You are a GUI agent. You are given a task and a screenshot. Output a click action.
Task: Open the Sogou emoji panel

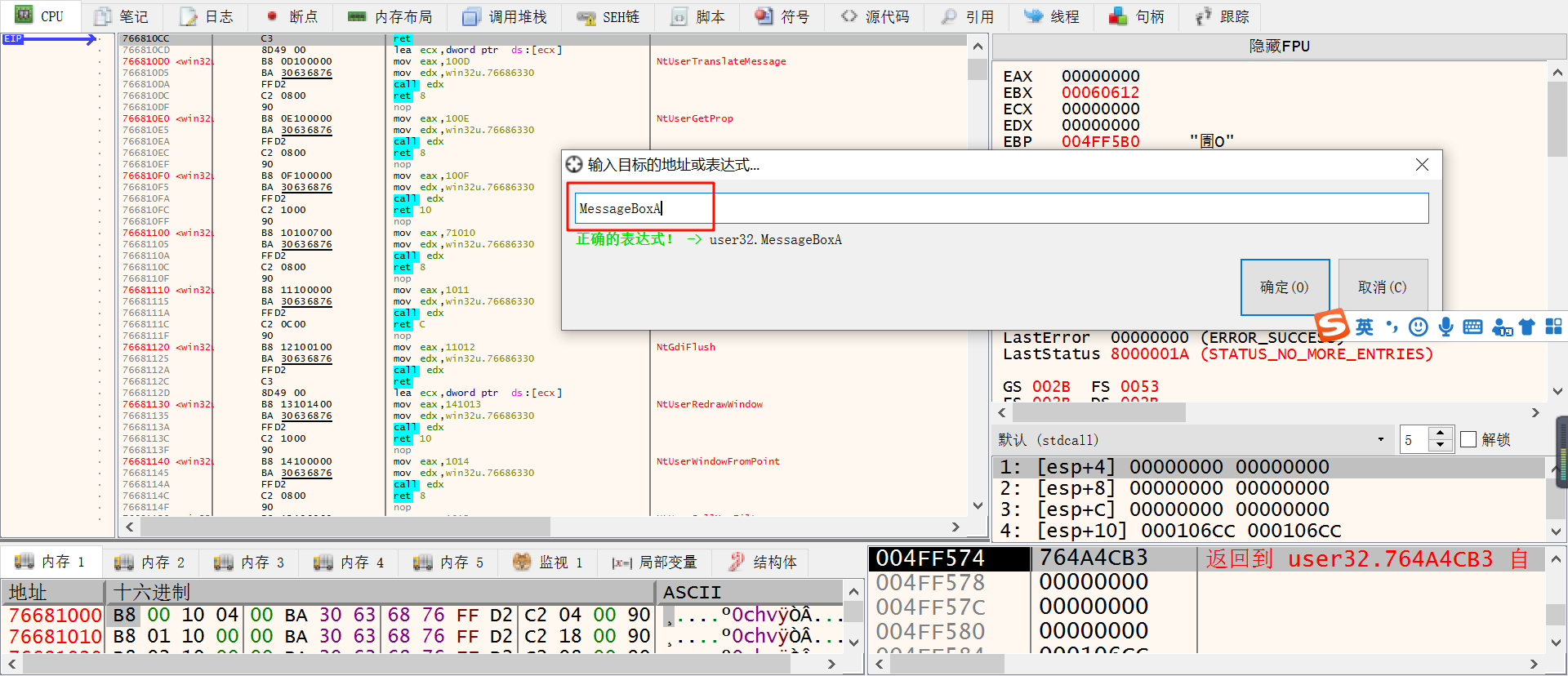tap(1419, 327)
